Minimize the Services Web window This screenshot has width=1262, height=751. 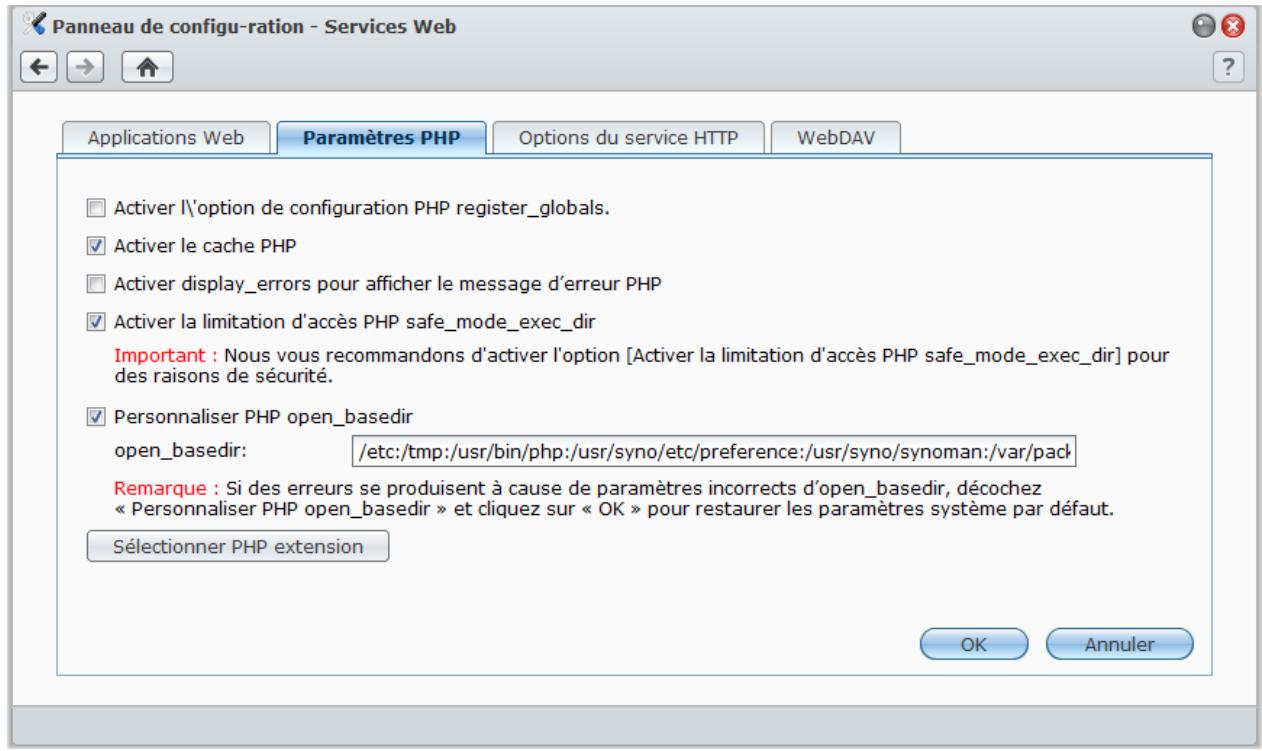tap(1225, 23)
